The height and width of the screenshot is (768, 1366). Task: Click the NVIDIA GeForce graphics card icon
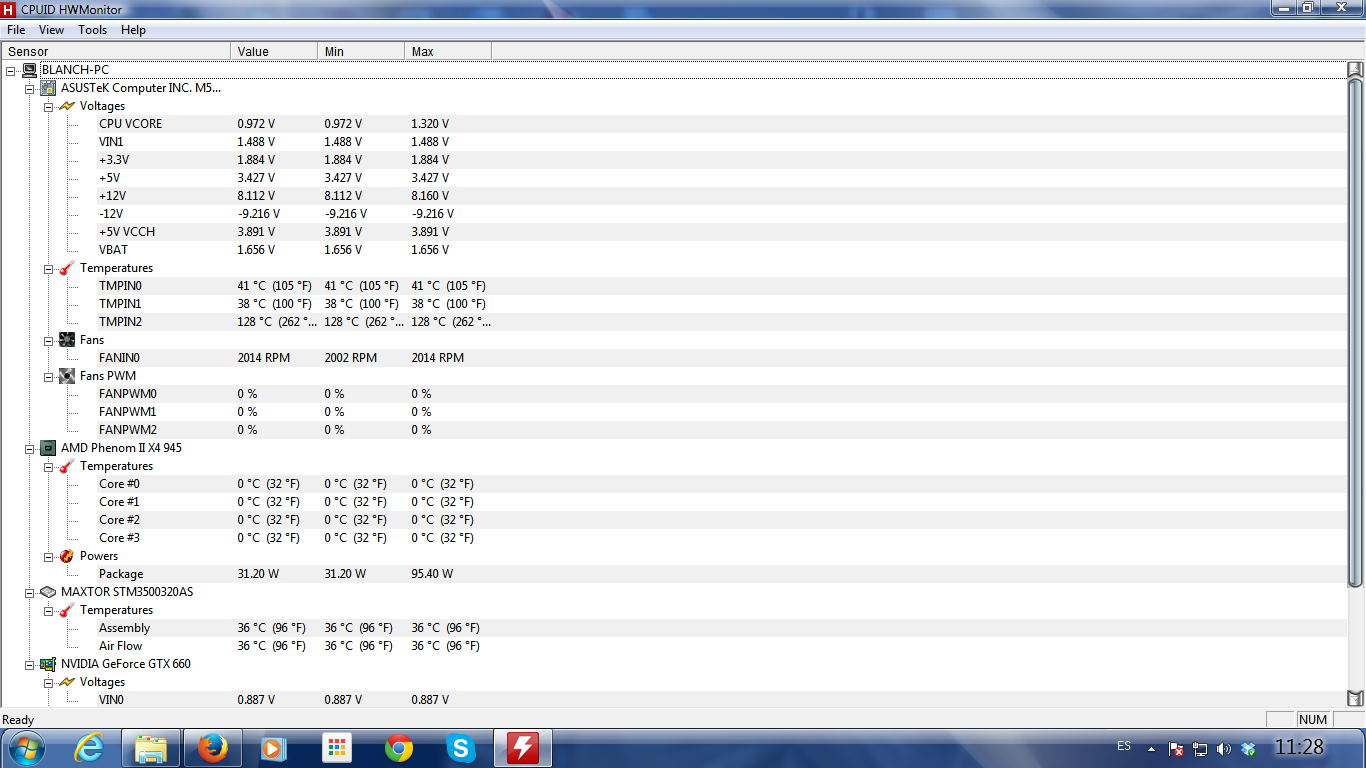click(x=48, y=664)
